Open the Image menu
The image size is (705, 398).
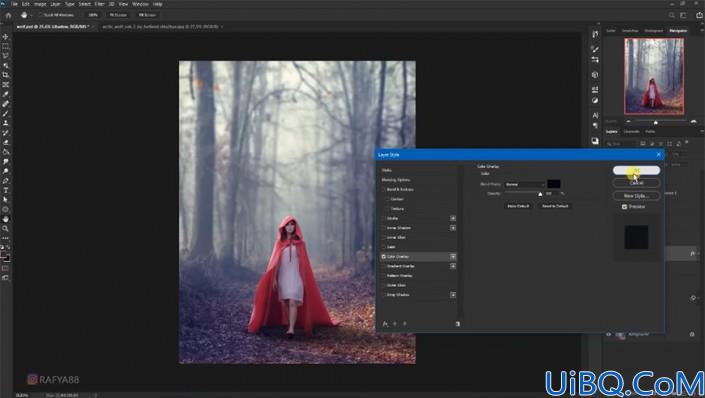coord(40,4)
